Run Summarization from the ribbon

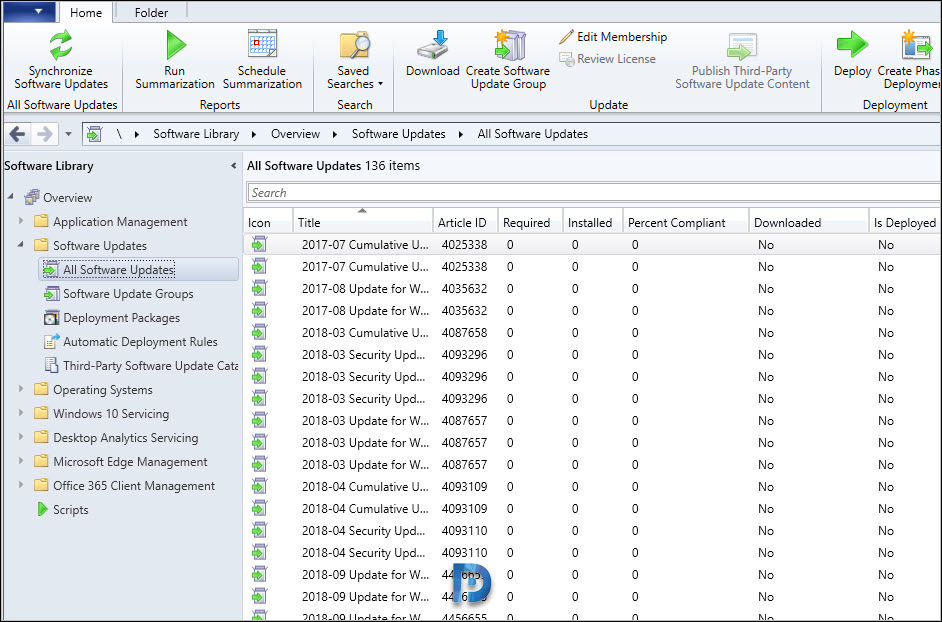(x=175, y=60)
